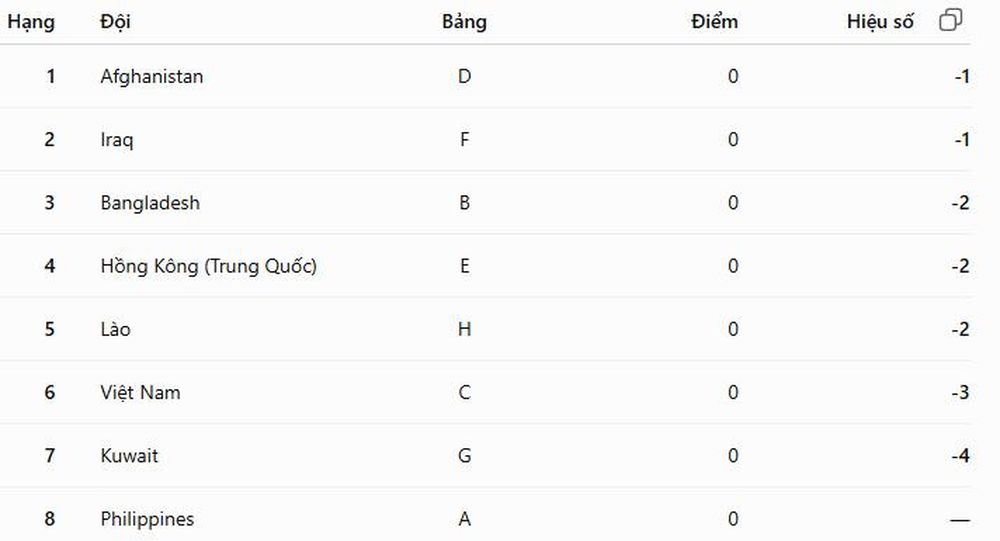1000x541 pixels.
Task: Click group letter H for Lào
Action: pos(464,329)
